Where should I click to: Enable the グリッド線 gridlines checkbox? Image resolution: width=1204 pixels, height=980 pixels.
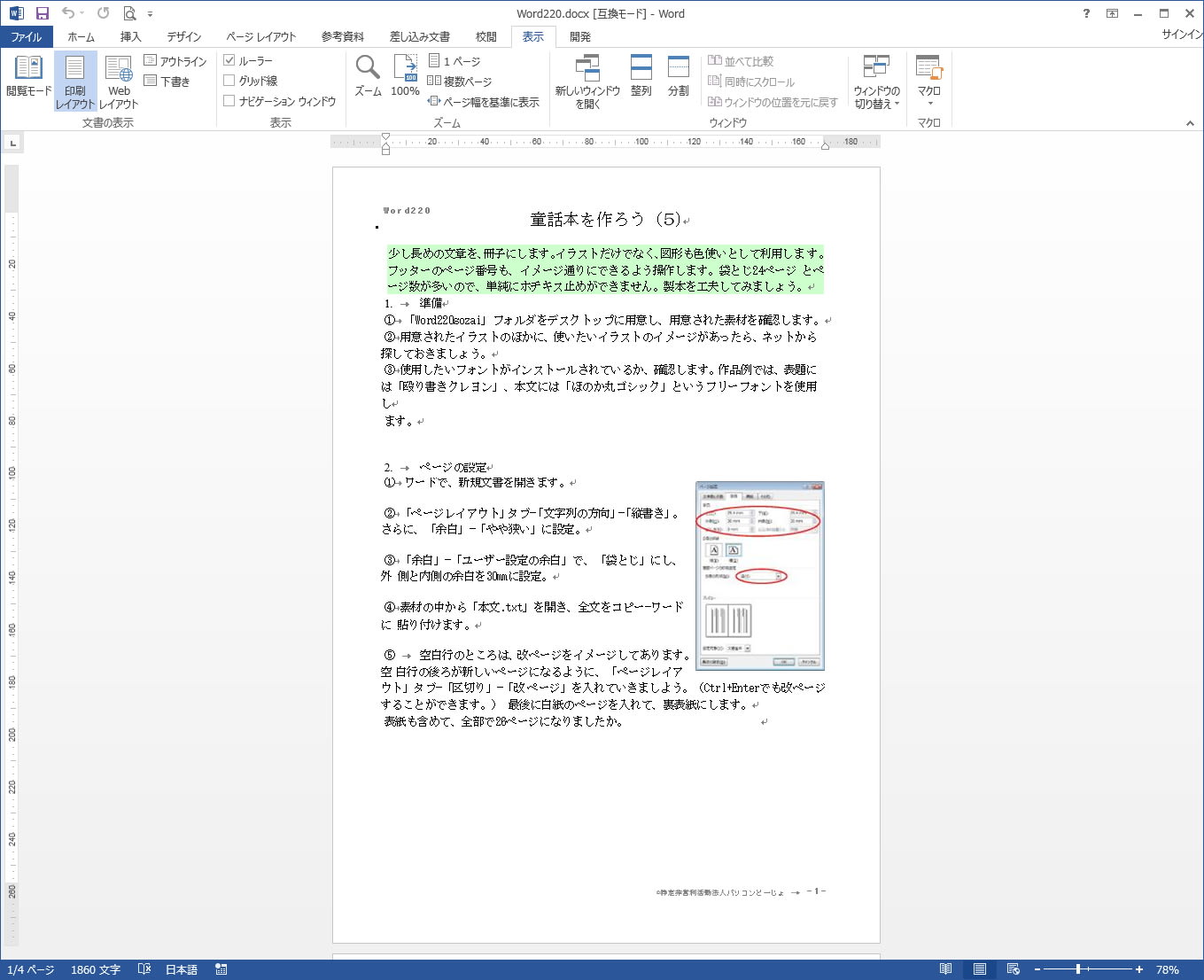(x=229, y=81)
